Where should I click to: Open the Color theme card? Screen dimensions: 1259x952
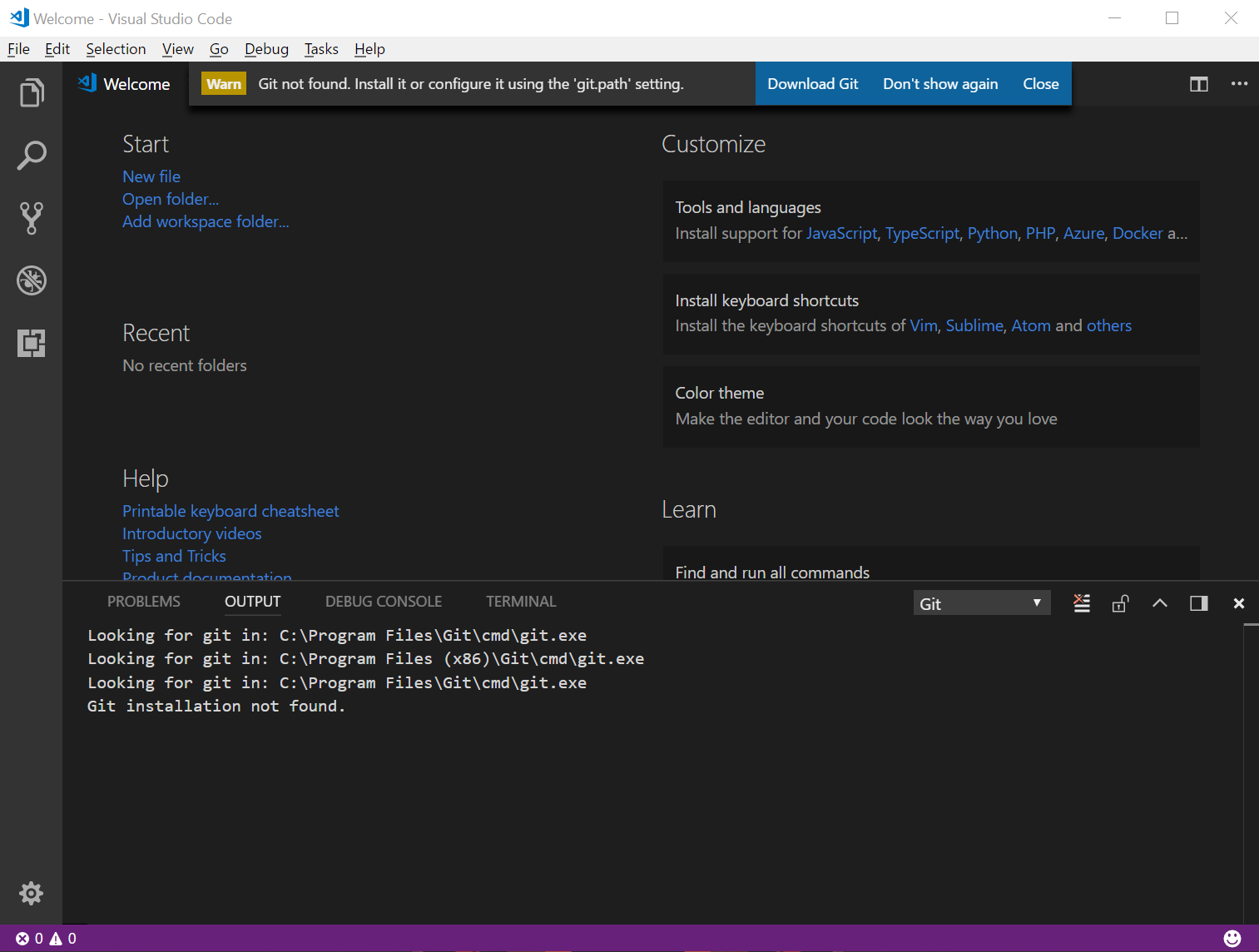tap(931, 407)
